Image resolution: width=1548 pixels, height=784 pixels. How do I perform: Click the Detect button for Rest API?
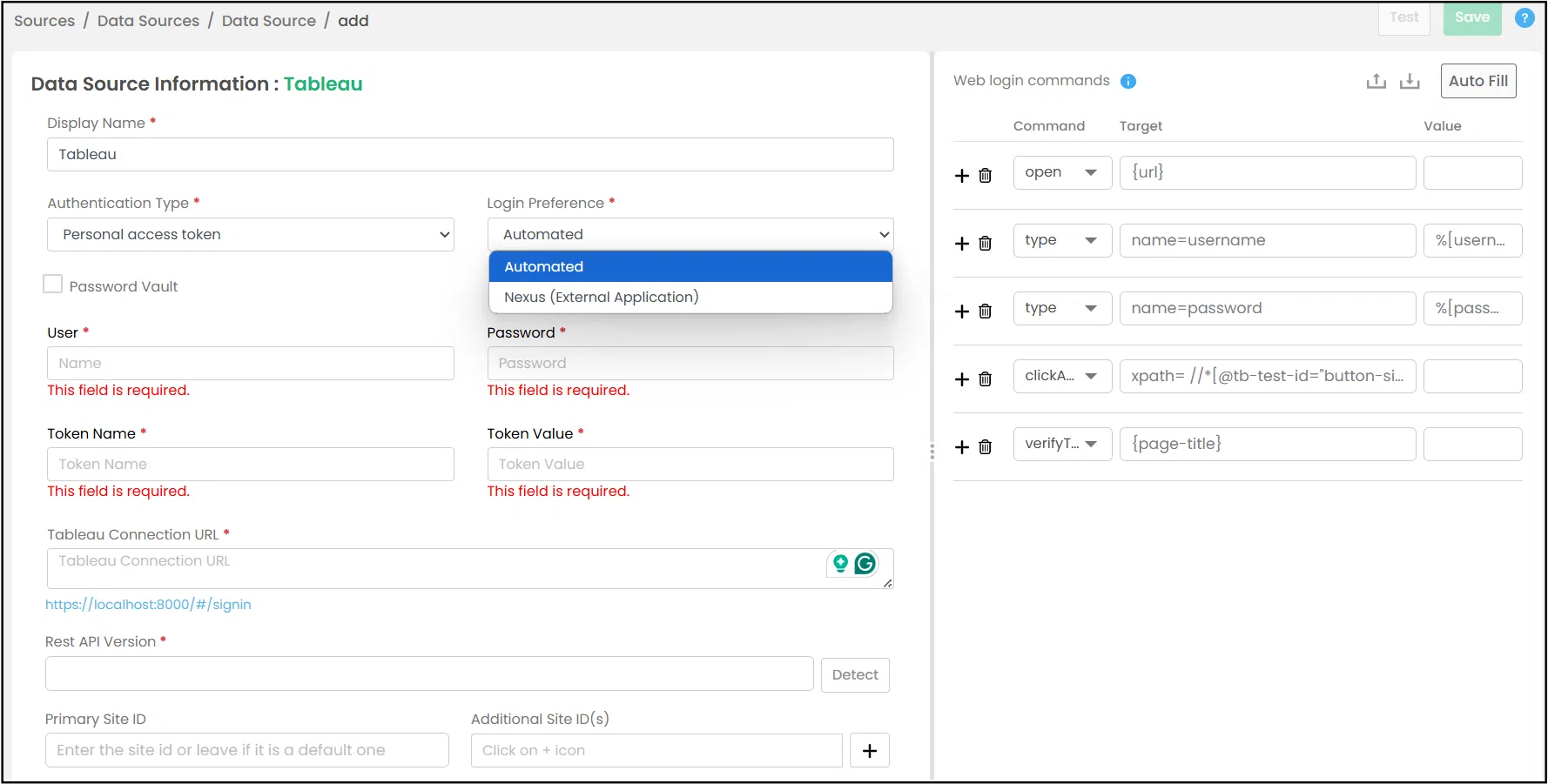coord(854,675)
